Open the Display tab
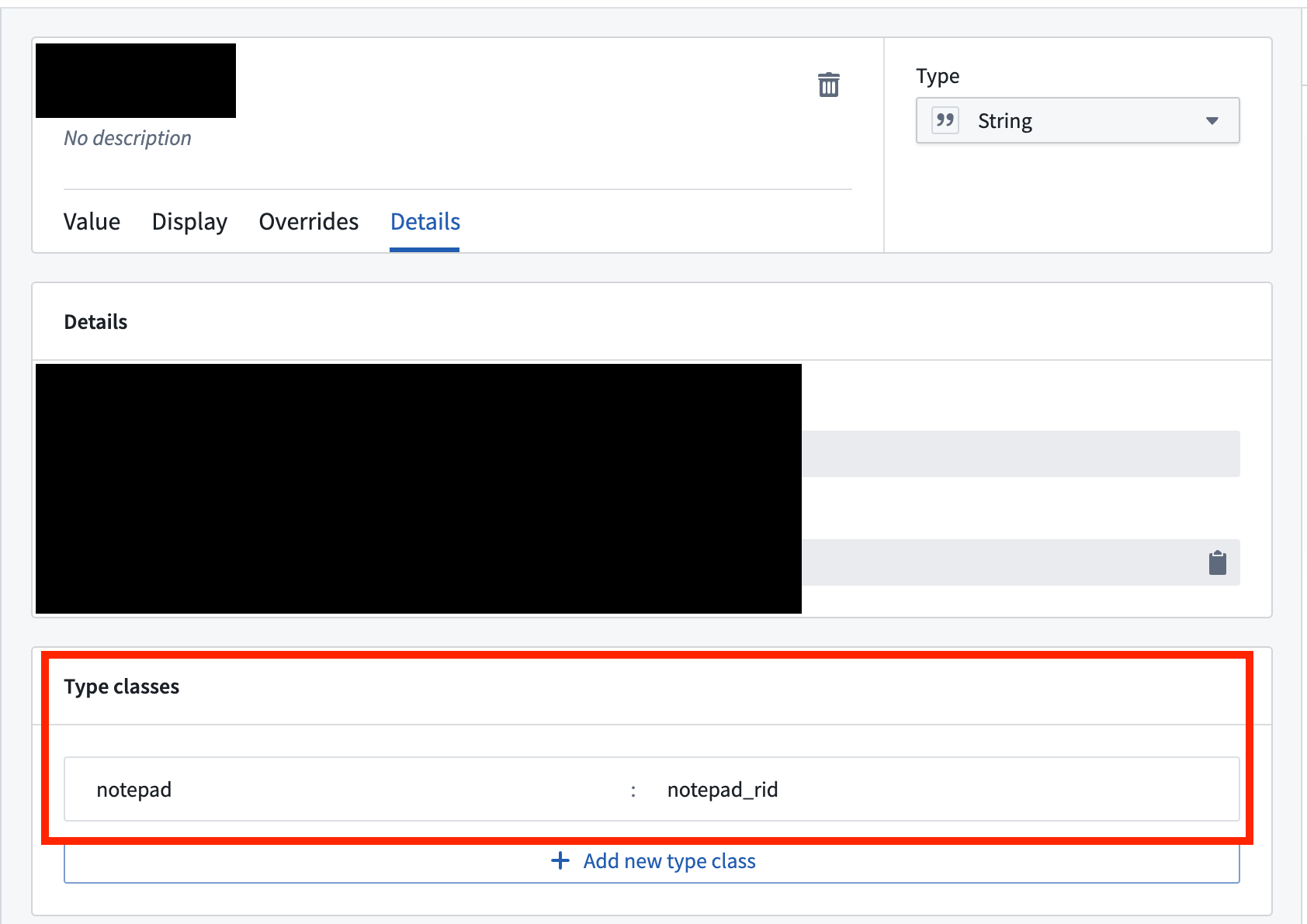This screenshot has height=924, width=1307. [x=189, y=222]
